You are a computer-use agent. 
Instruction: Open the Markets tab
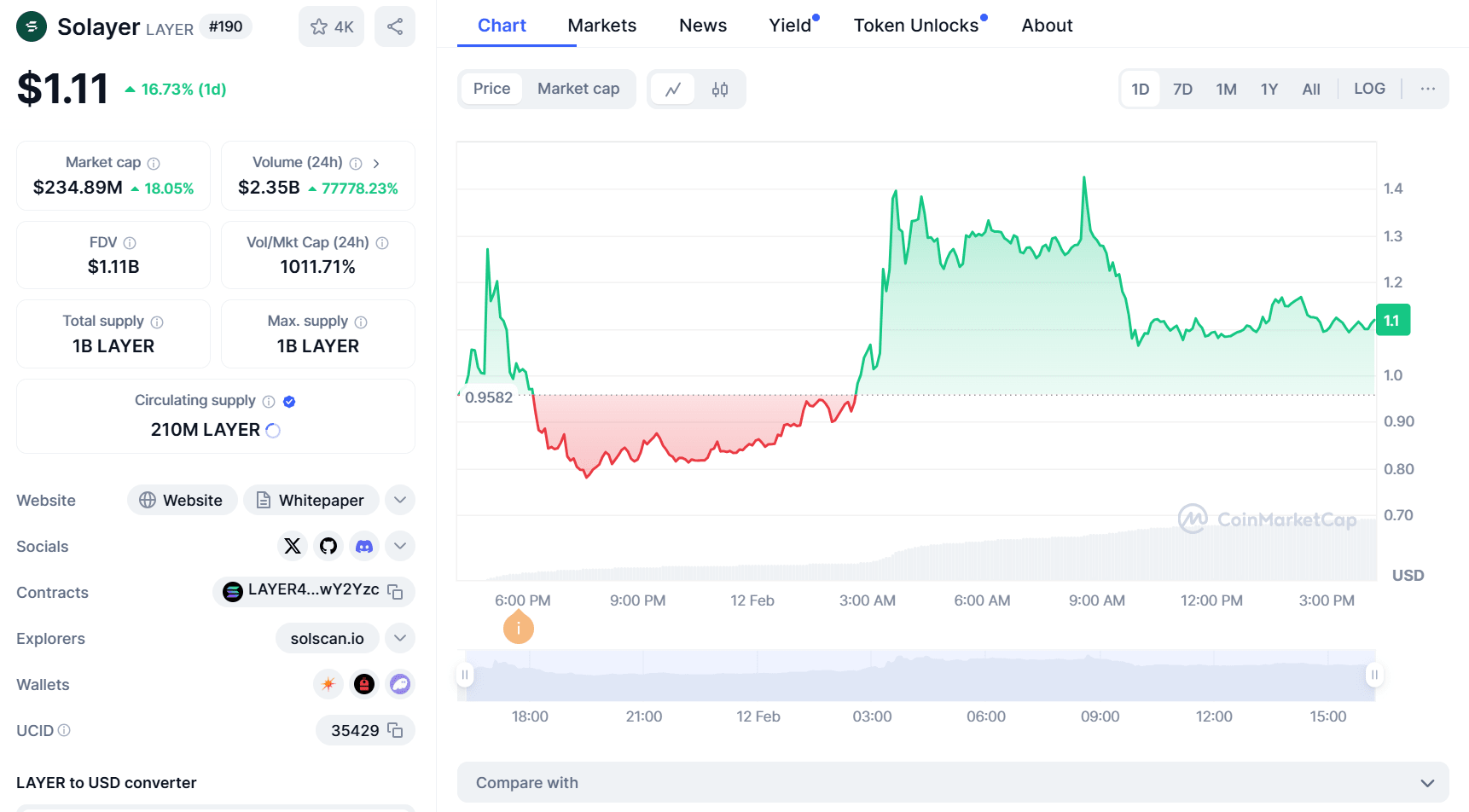[602, 26]
